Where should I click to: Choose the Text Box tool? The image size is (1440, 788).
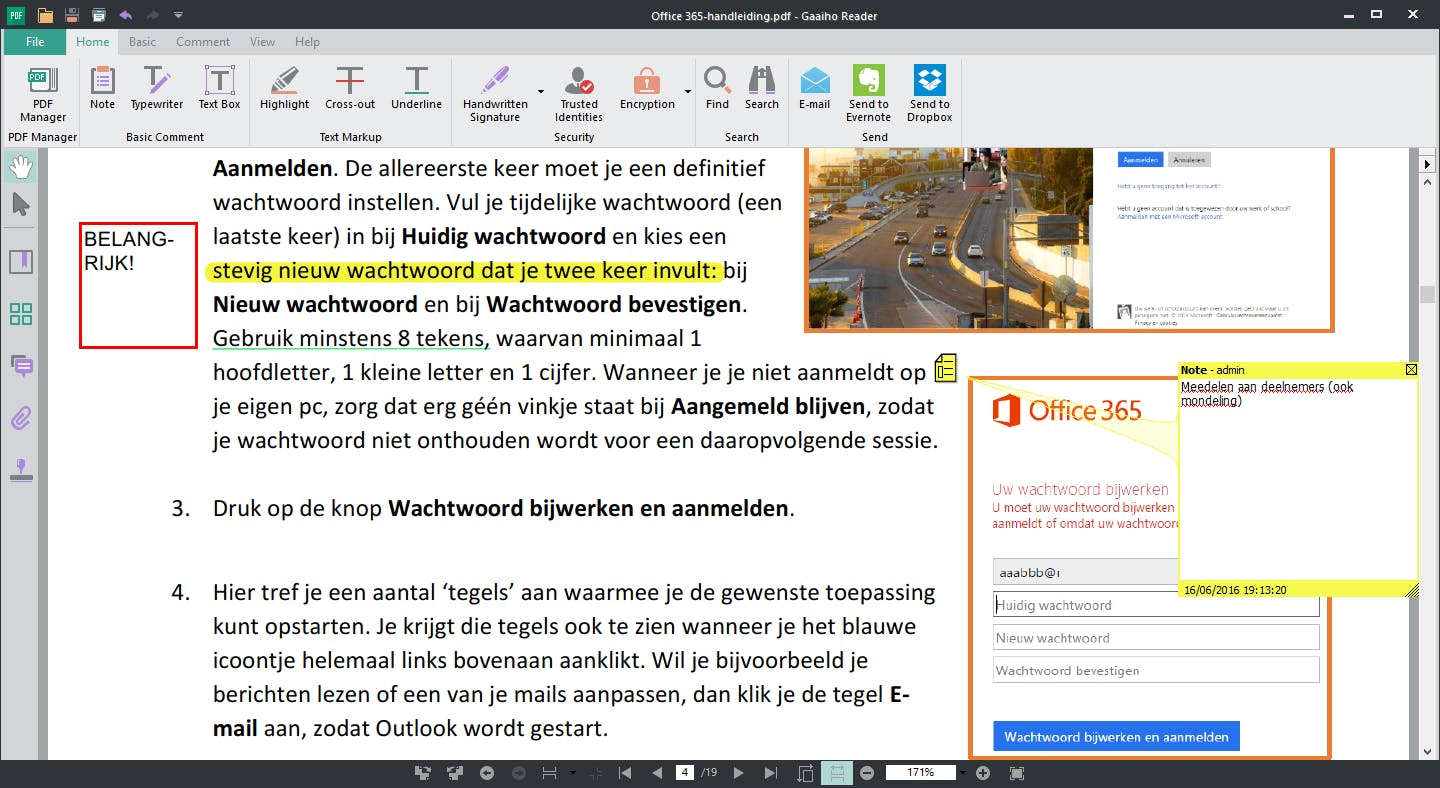point(219,89)
